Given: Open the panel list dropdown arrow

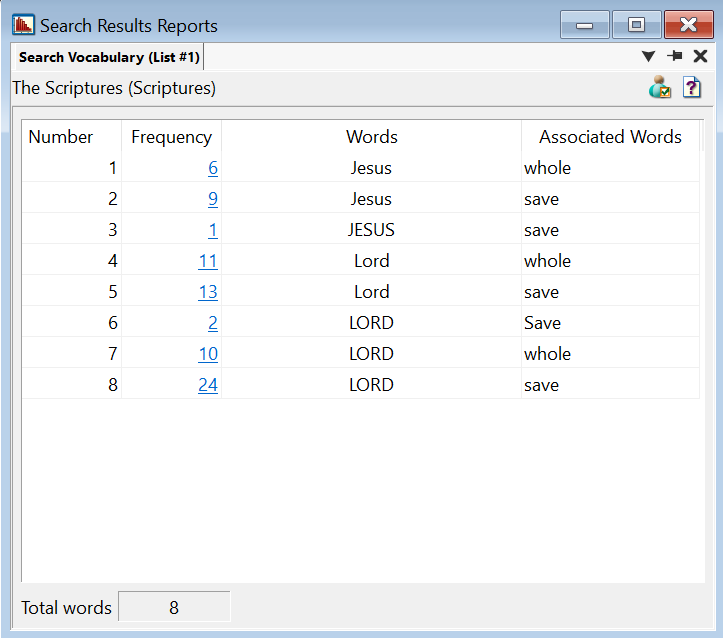Looking at the screenshot, I should tap(649, 57).
